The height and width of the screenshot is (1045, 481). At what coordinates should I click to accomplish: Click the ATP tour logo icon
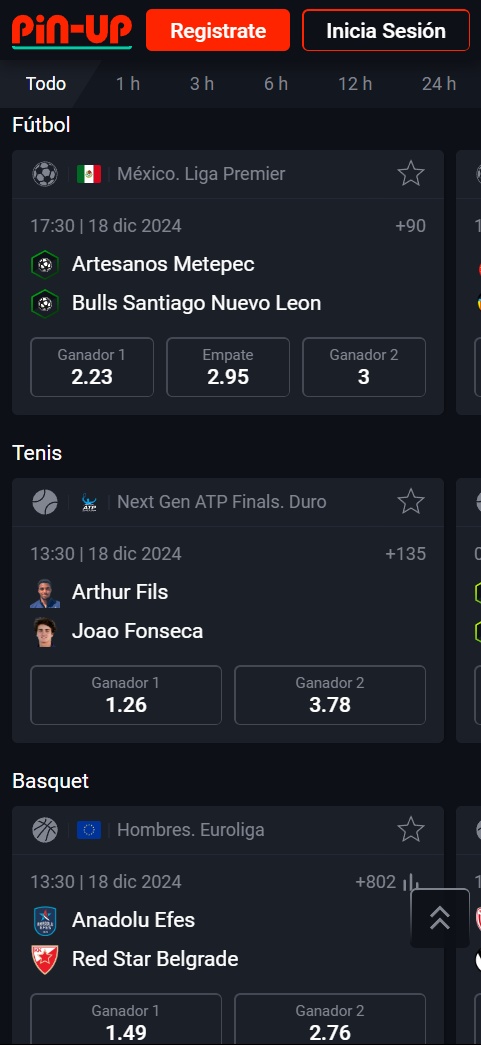tap(89, 502)
